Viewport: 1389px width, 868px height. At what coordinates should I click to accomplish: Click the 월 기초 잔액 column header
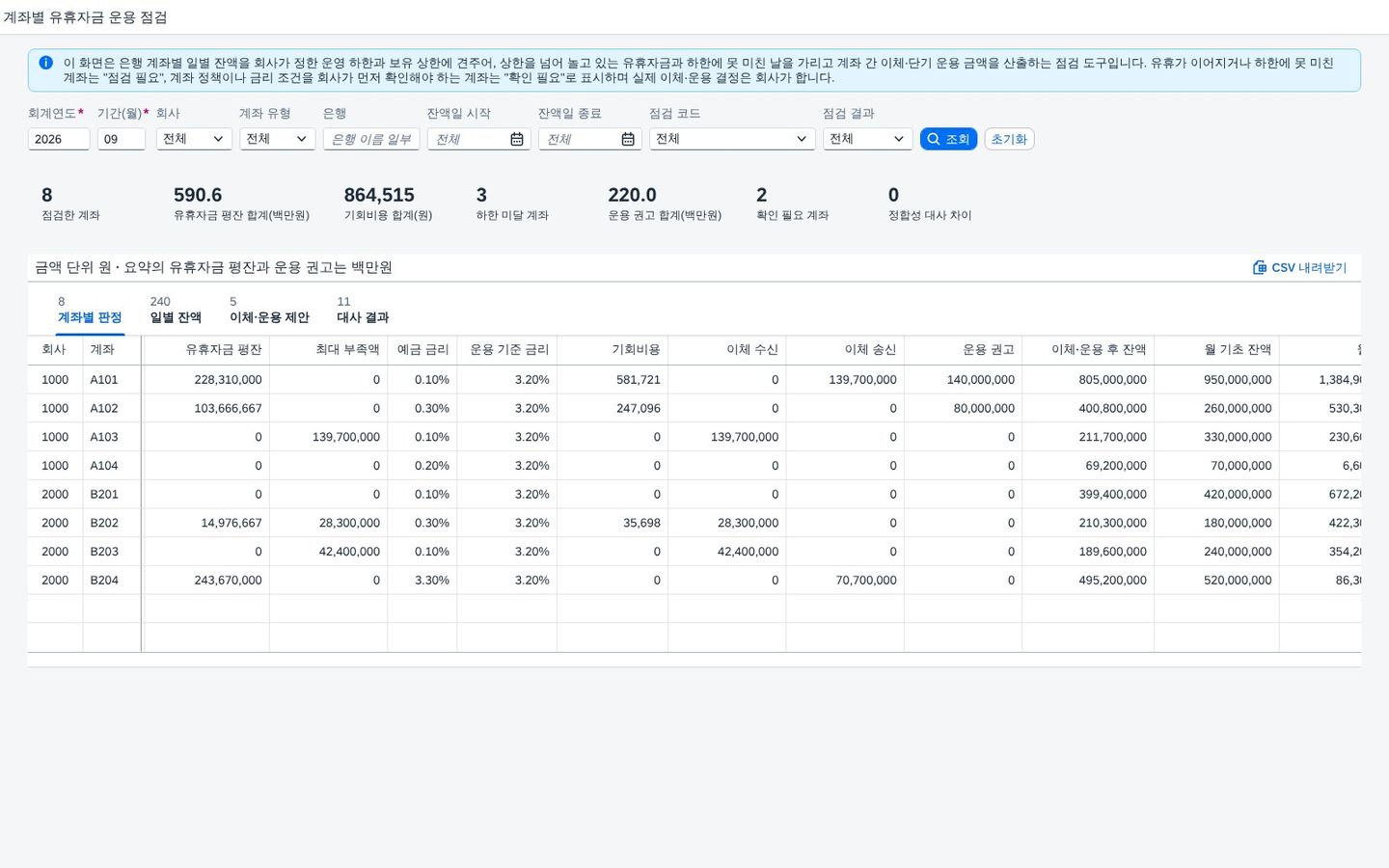[1217, 350]
